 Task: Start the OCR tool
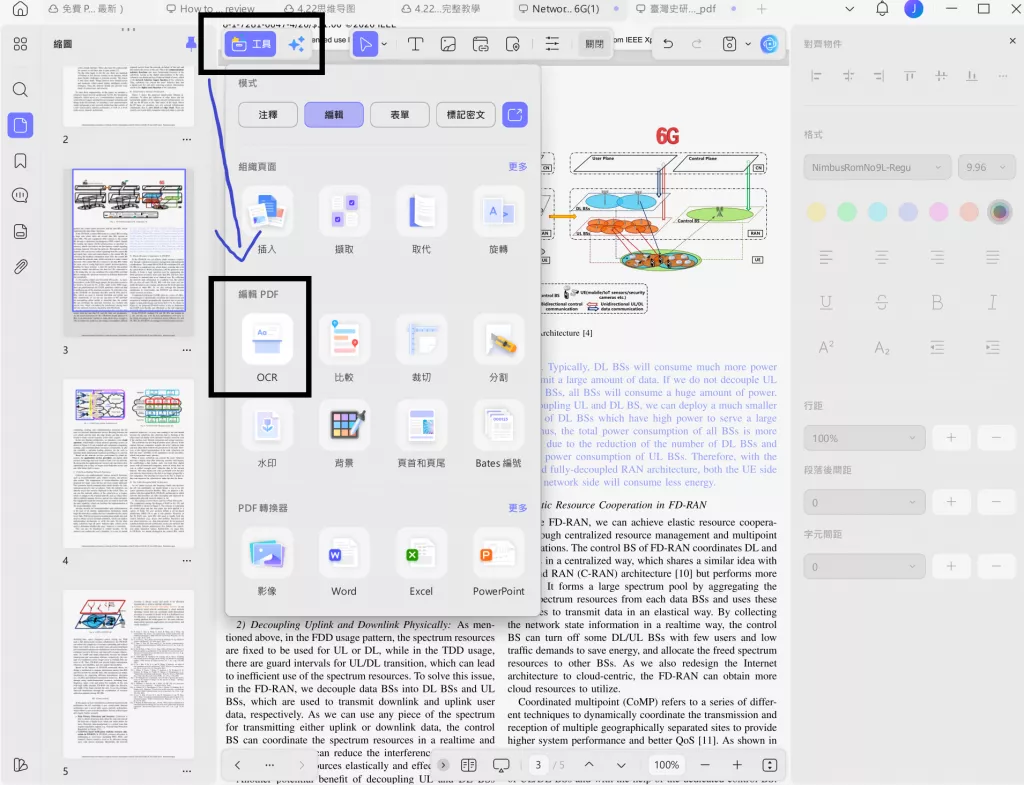266,348
